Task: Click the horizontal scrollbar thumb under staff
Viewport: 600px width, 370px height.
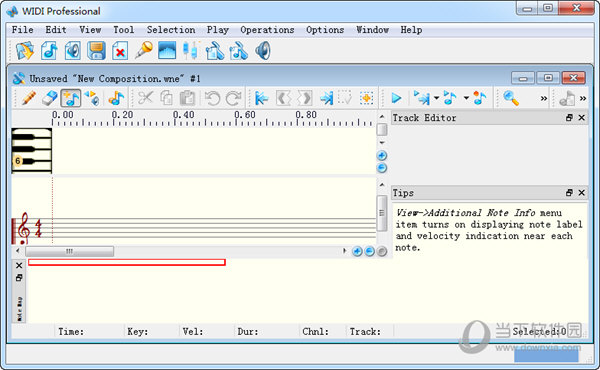Action: (69, 251)
